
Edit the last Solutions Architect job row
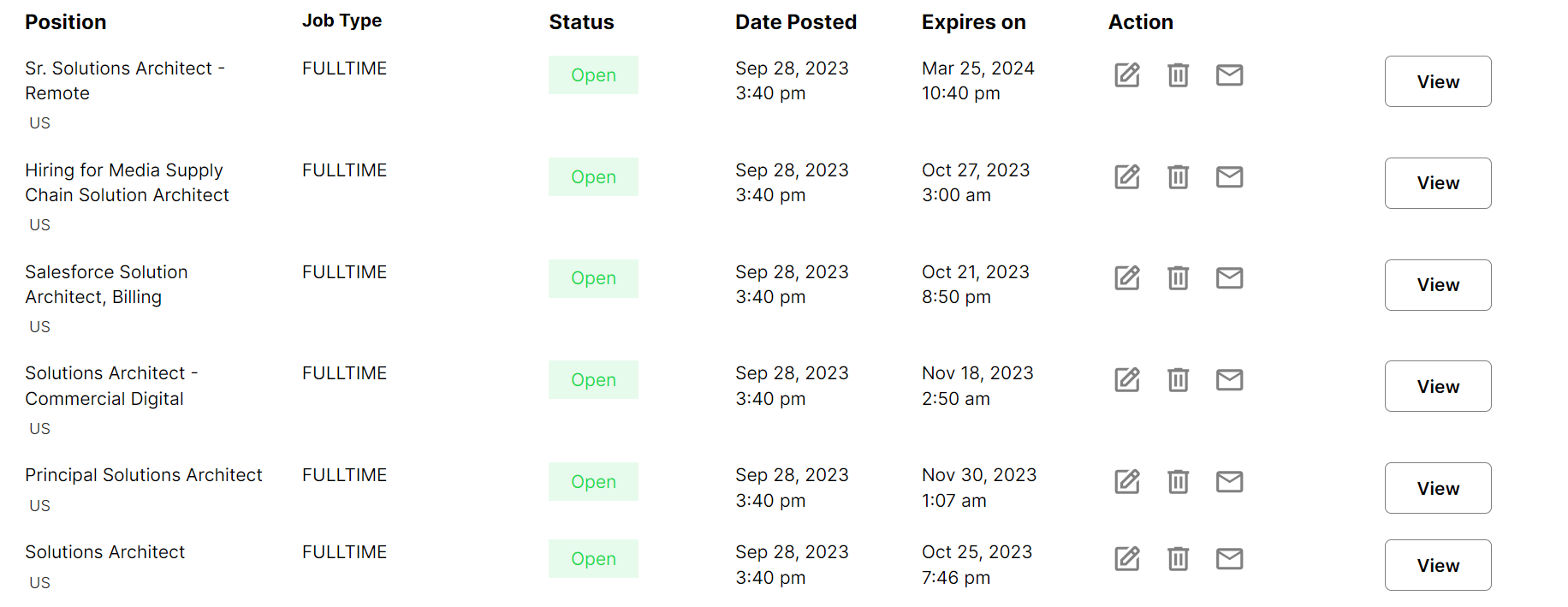[1127, 559]
